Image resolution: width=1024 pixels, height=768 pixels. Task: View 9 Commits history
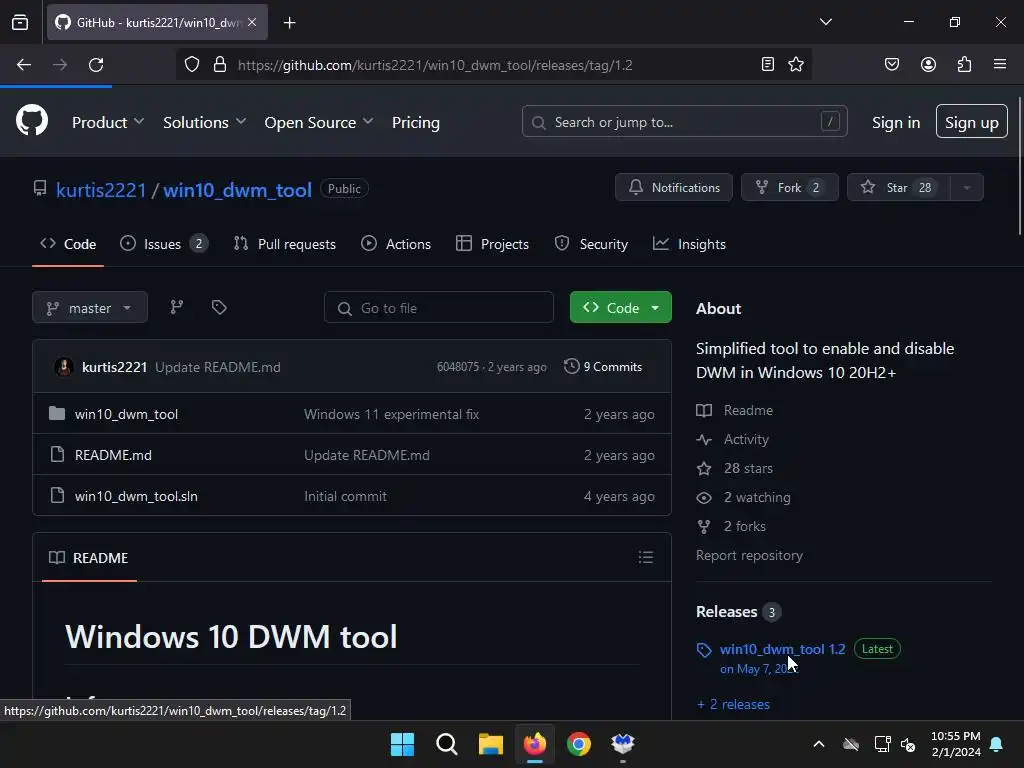pos(603,366)
